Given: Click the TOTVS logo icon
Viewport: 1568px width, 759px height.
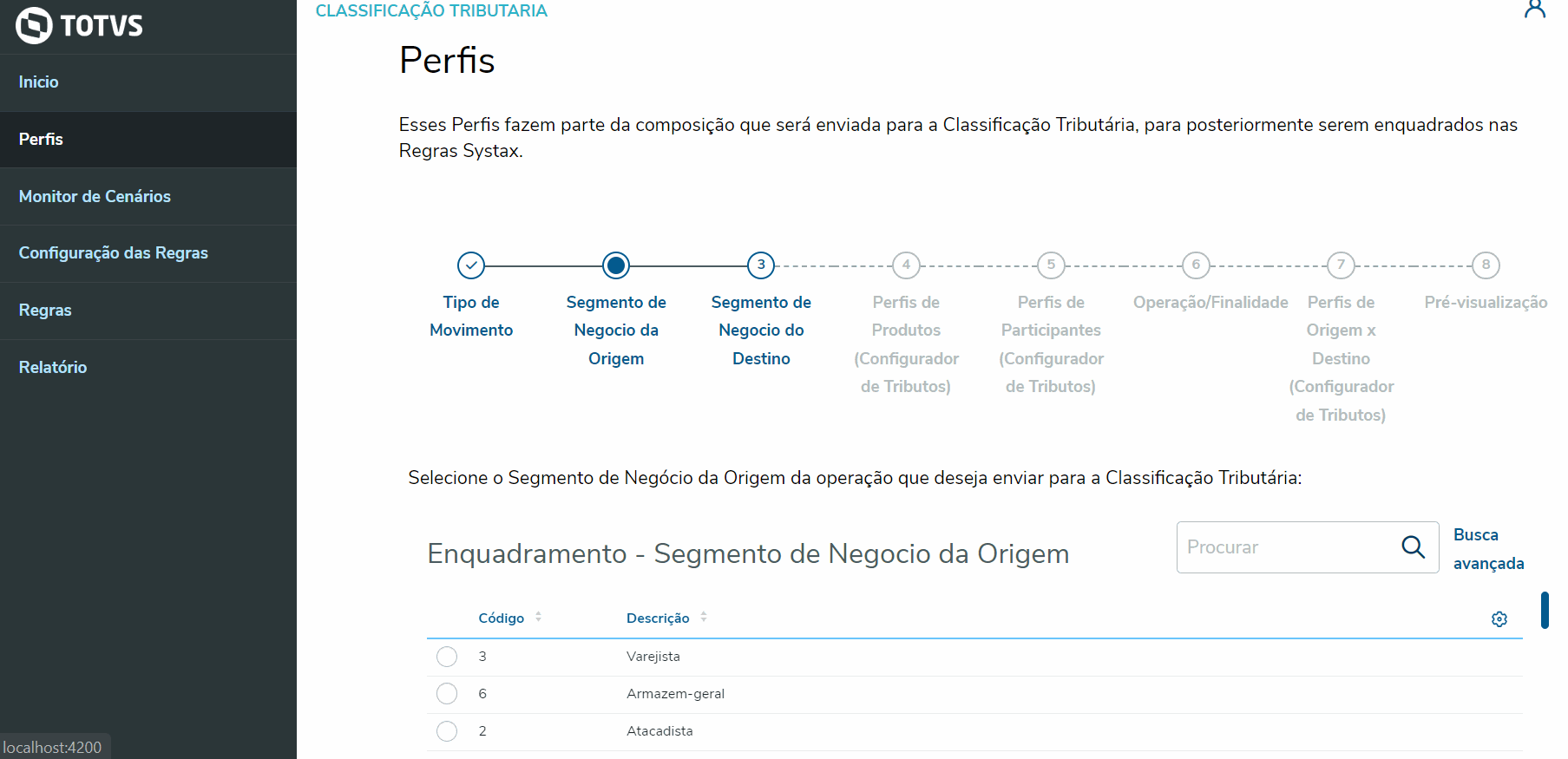Looking at the screenshot, I should click(35, 25).
